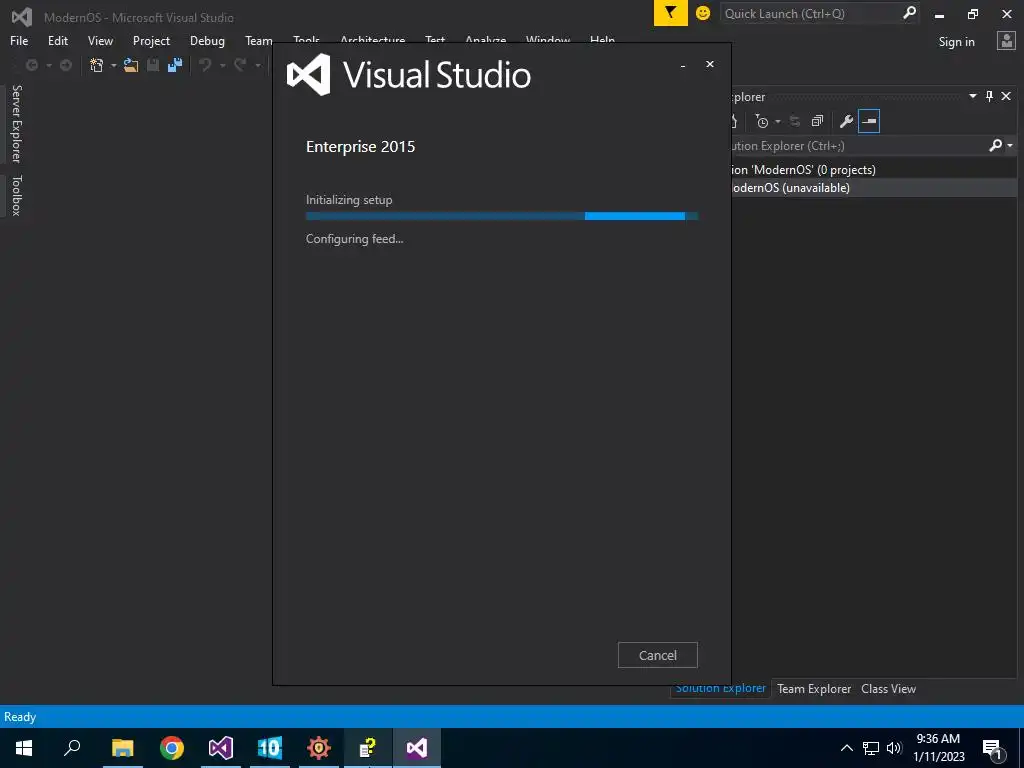Click the orange gear taskbar icon
This screenshot has width=1024, height=768.
319,747
